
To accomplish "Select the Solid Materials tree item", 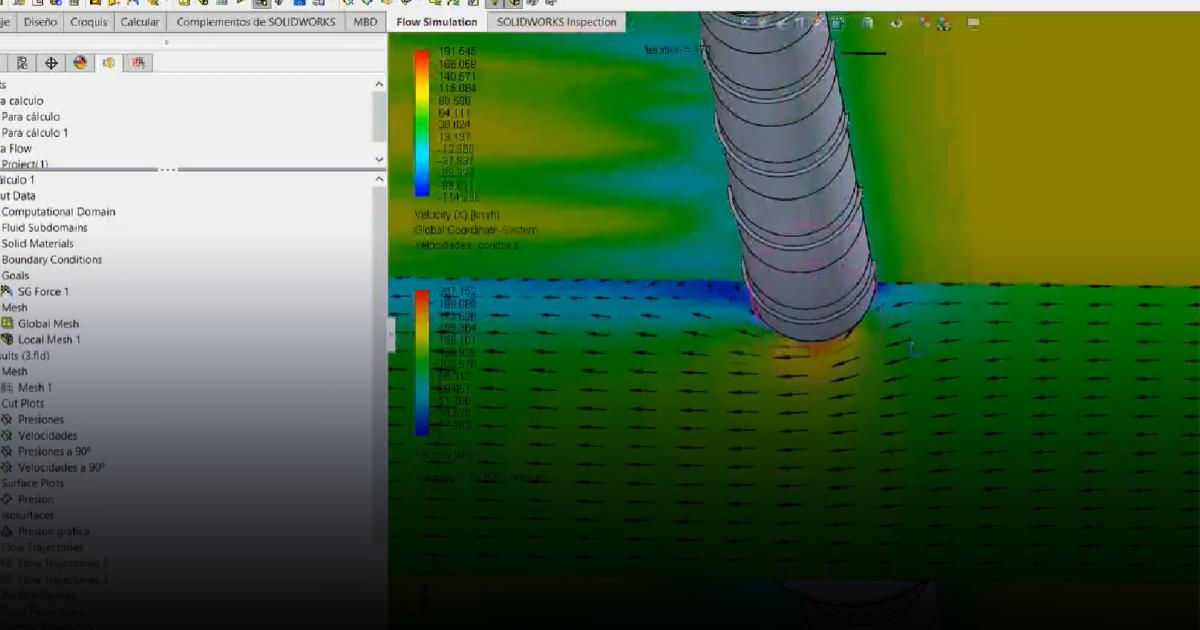I will (37, 243).
